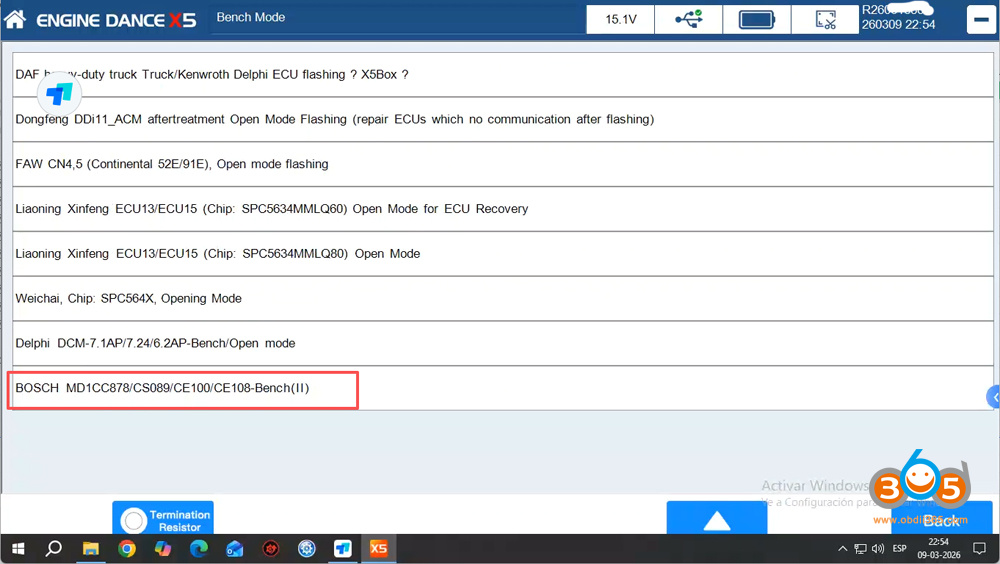Screen dimensions: 1000x564
Task: Select FAW CN4,5 Continental open mode flashing
Action: pos(172,164)
